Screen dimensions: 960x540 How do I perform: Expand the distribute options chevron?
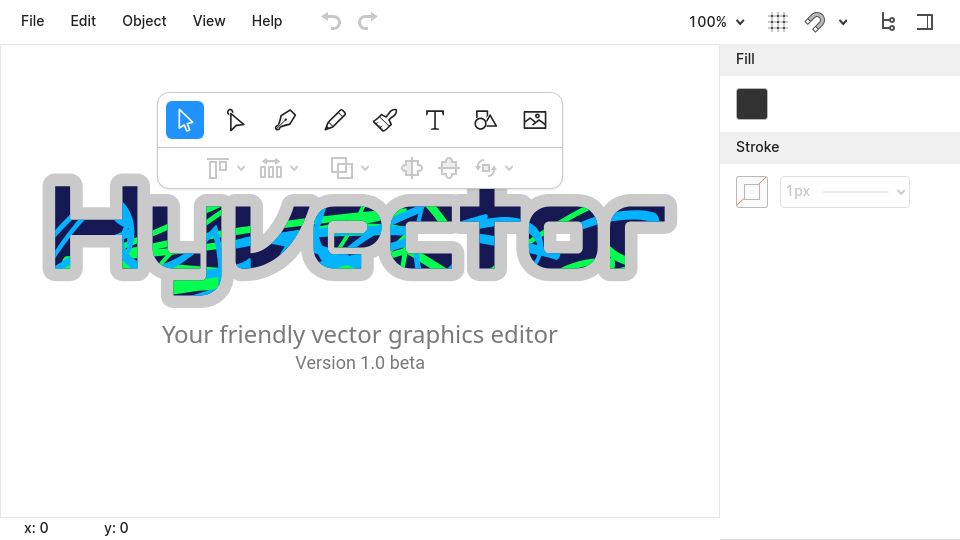(x=294, y=168)
